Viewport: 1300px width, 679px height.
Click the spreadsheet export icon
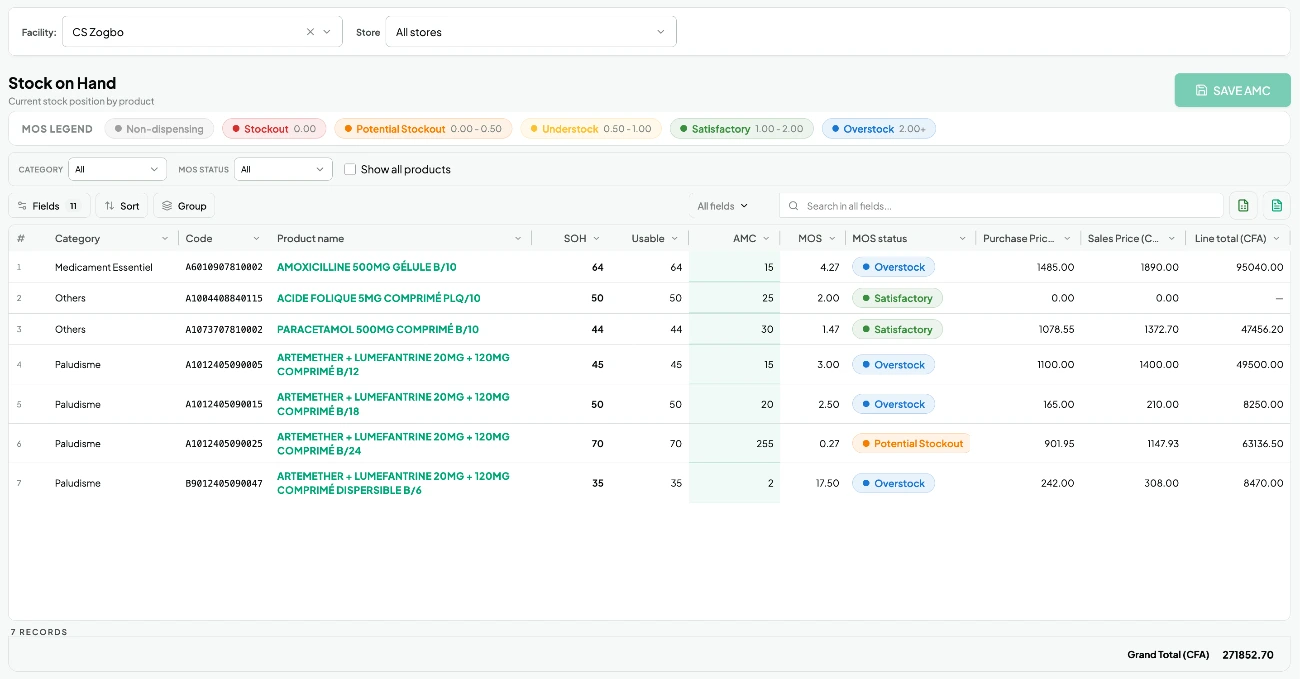tap(1243, 206)
